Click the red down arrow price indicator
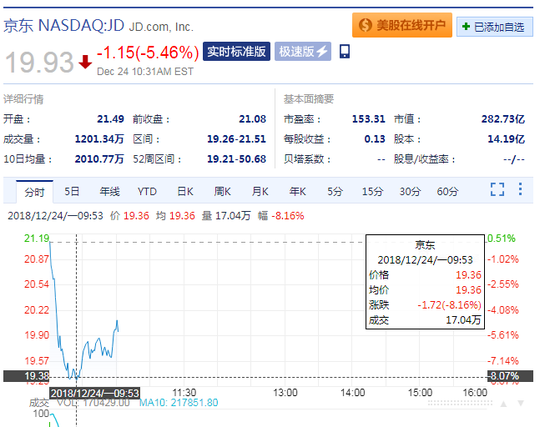Viewport: 550px width, 427px height. pos(85,62)
